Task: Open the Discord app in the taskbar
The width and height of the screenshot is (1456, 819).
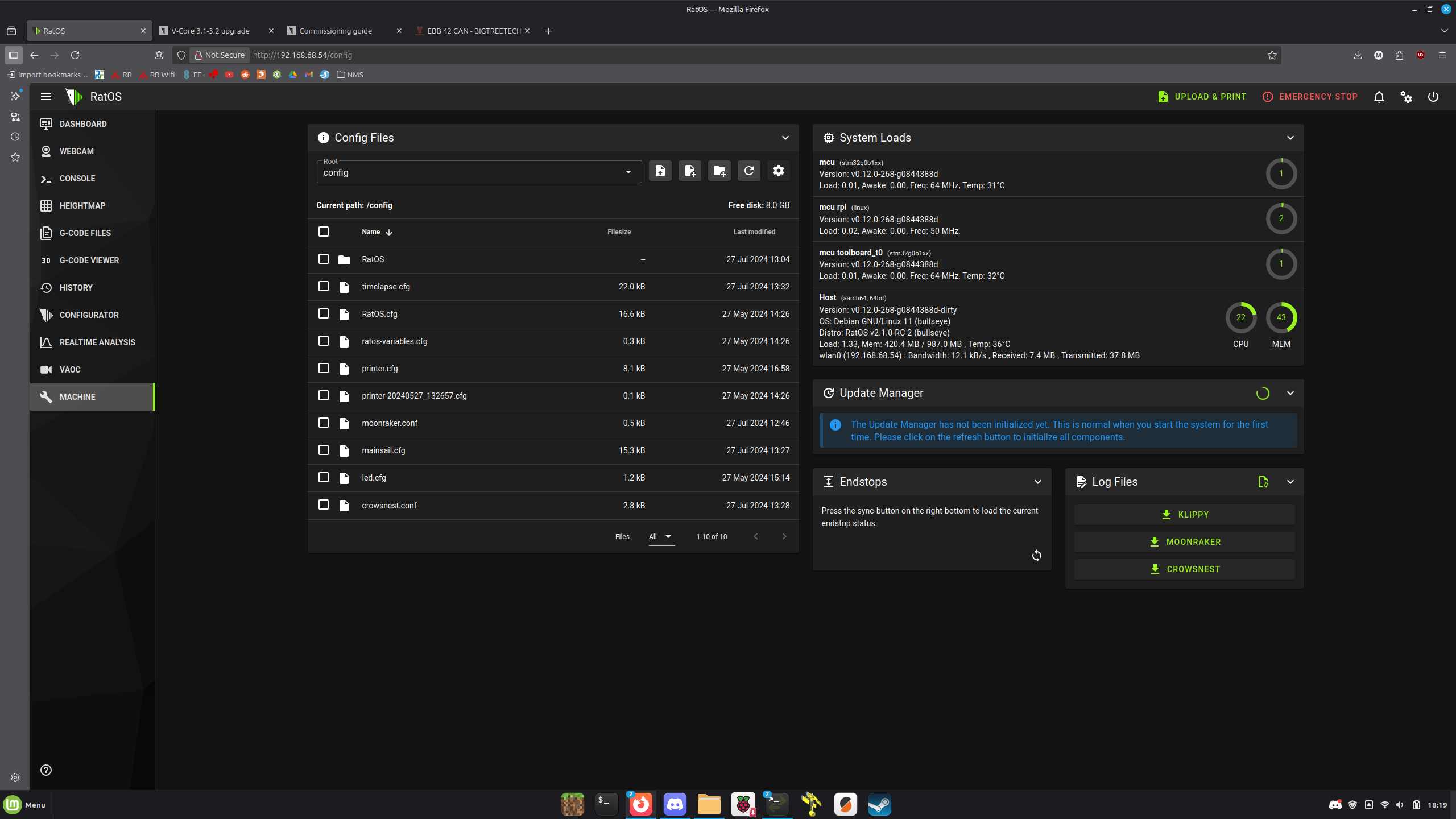Action: [675, 804]
